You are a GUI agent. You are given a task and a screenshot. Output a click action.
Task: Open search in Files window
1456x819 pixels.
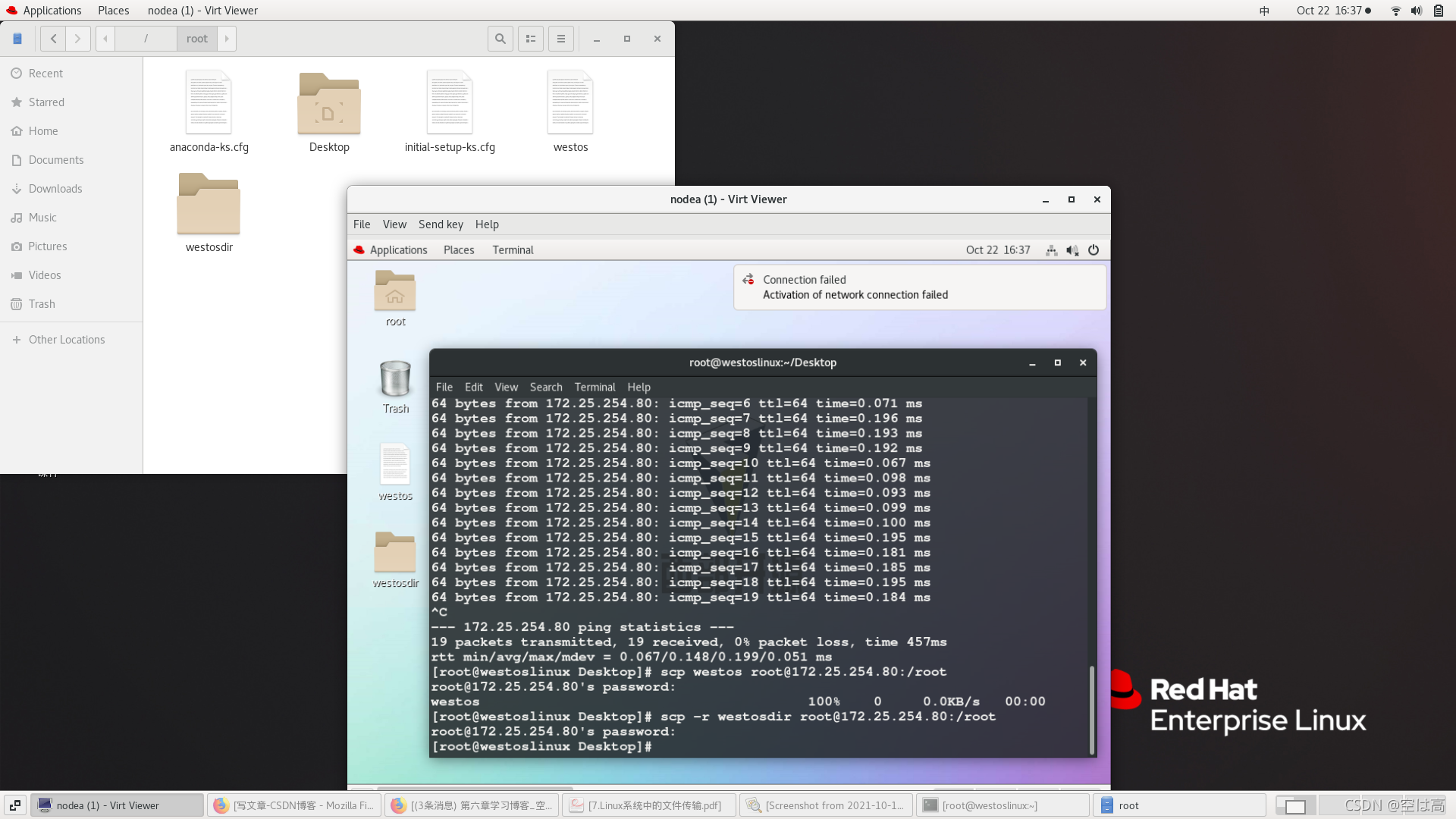500,39
